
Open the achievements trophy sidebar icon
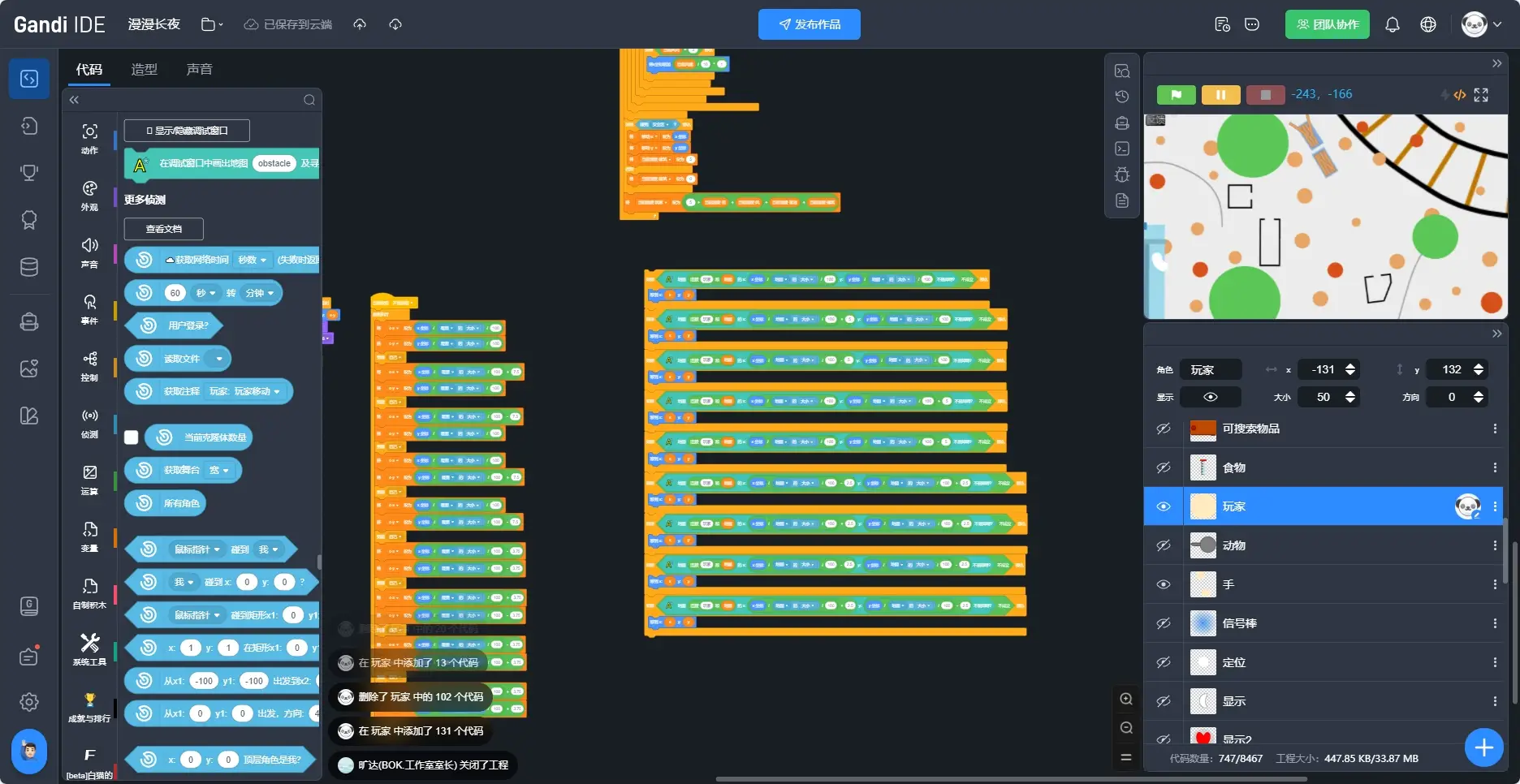[29, 172]
